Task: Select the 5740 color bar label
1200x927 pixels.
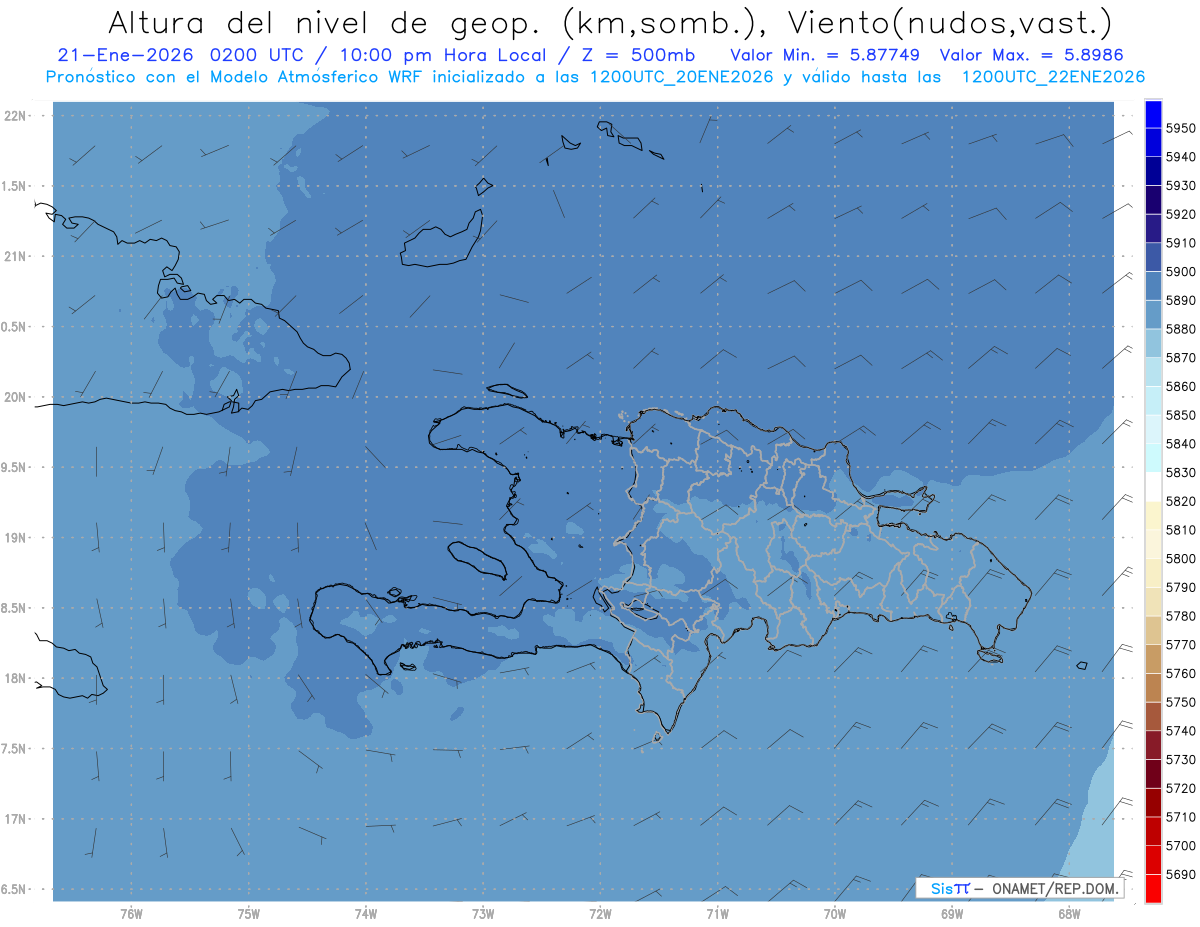Action: [x=1180, y=730]
